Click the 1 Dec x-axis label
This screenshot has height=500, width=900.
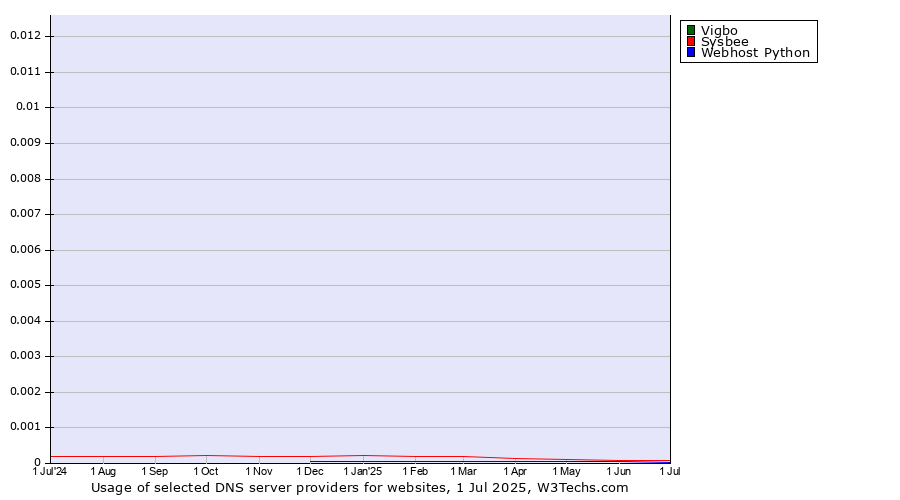coord(310,471)
